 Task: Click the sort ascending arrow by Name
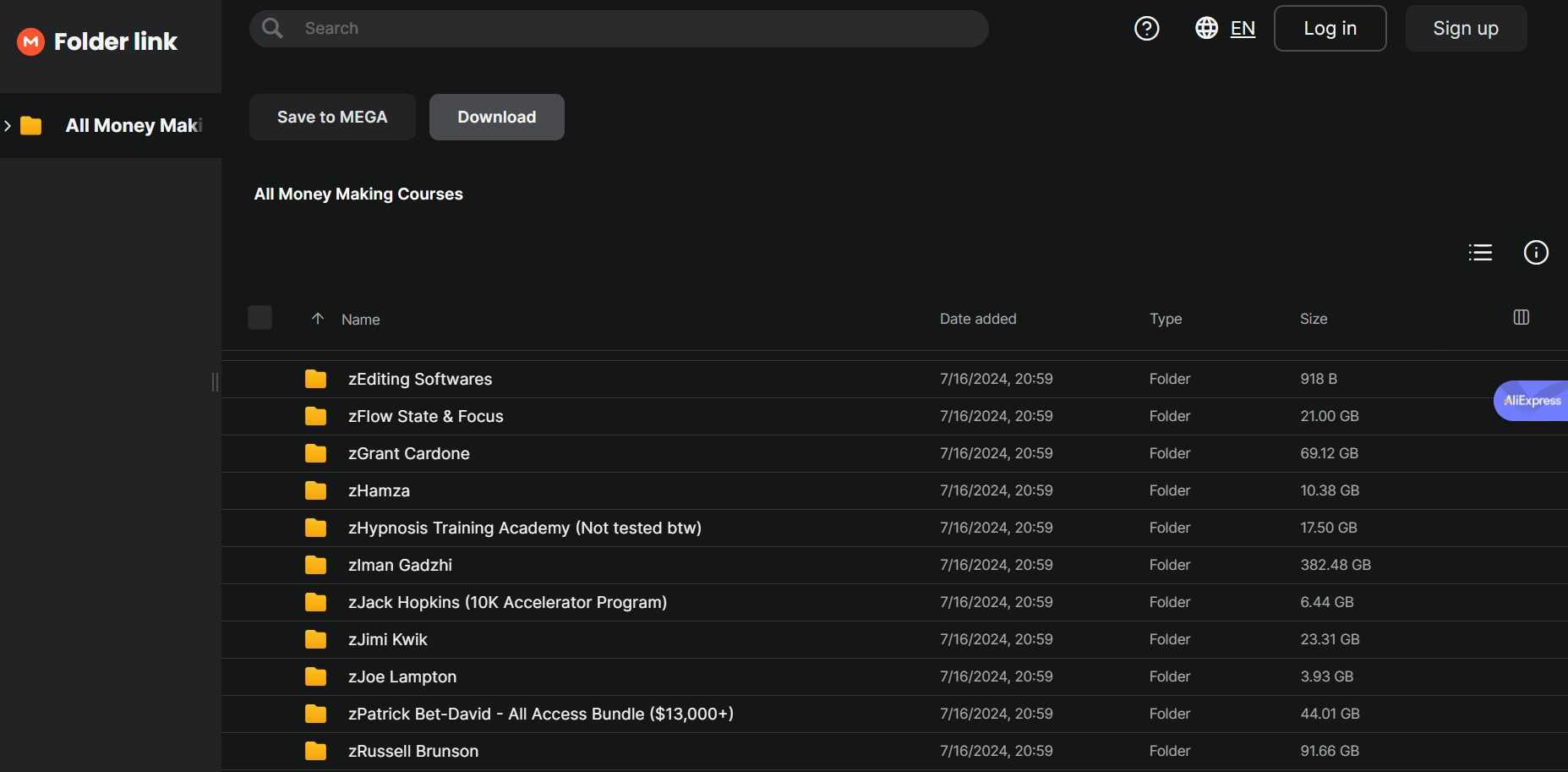(318, 319)
